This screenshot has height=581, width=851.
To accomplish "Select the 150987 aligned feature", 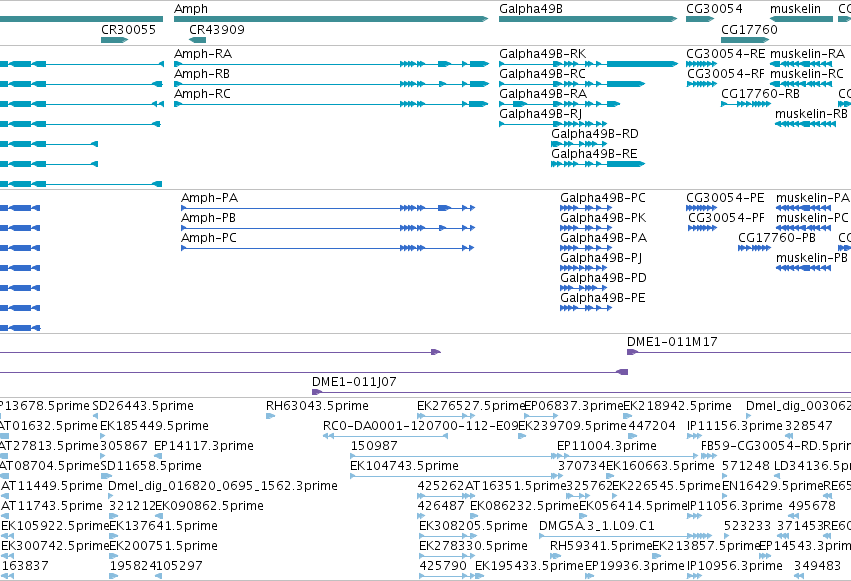I will tap(457, 456).
